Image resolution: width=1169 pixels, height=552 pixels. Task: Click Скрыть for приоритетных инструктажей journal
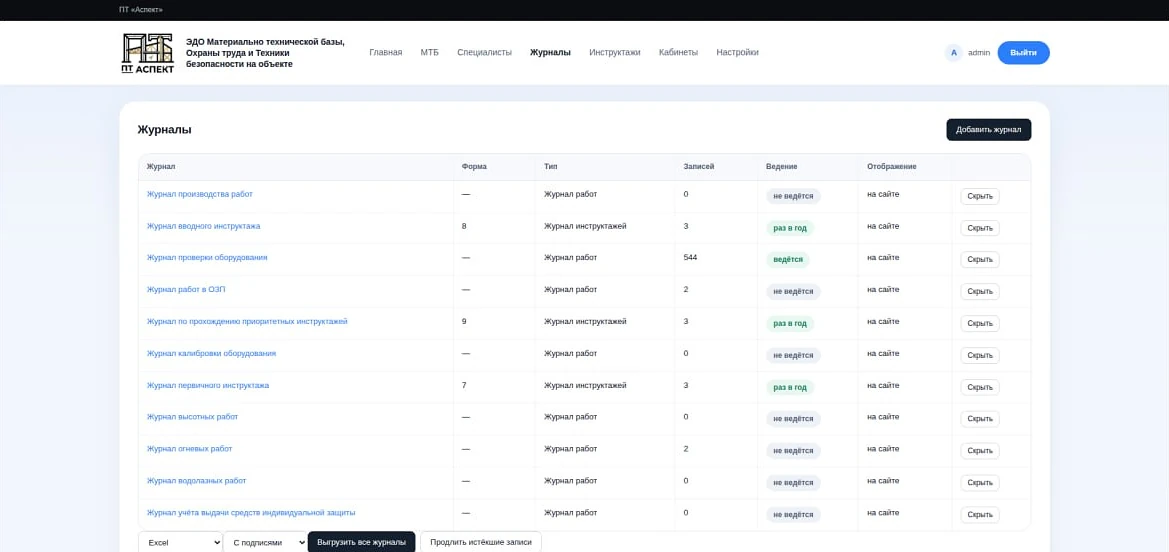(980, 324)
